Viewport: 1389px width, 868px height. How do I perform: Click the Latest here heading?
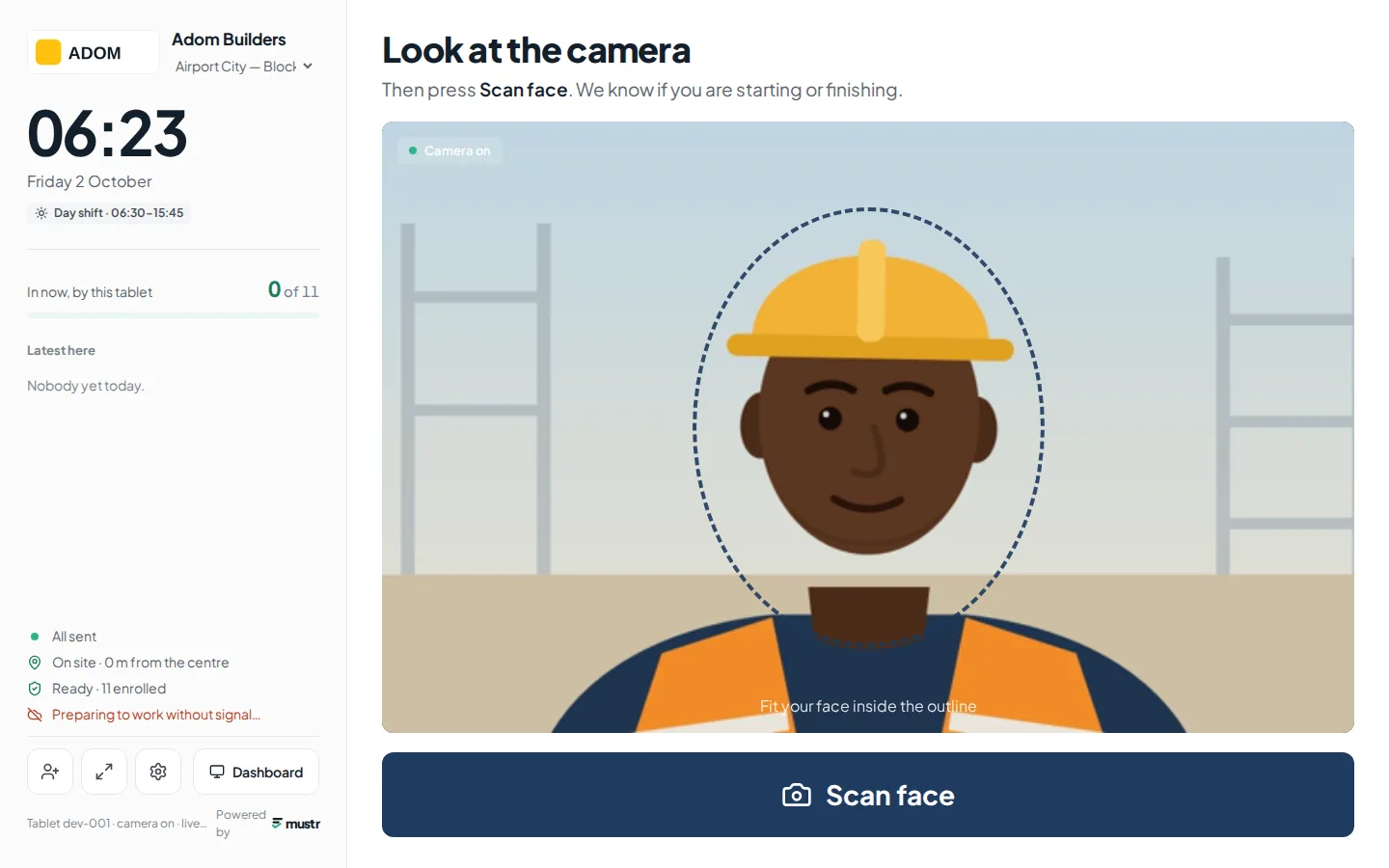(x=61, y=350)
